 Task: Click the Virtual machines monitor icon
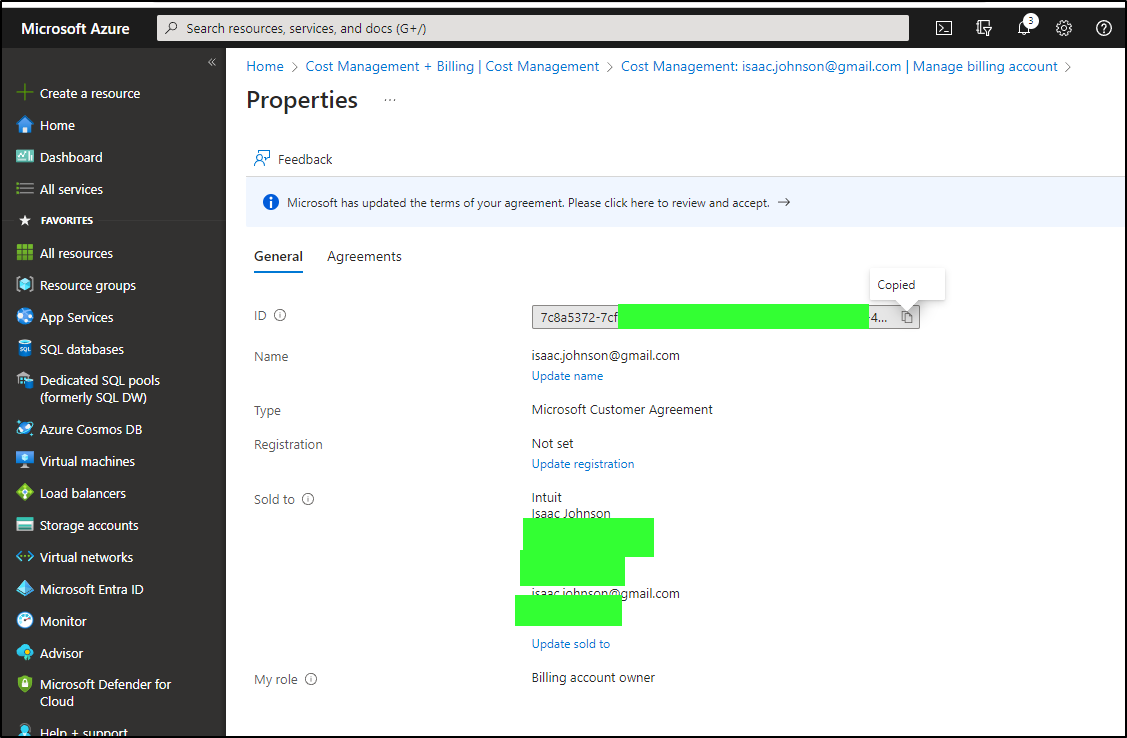24,461
